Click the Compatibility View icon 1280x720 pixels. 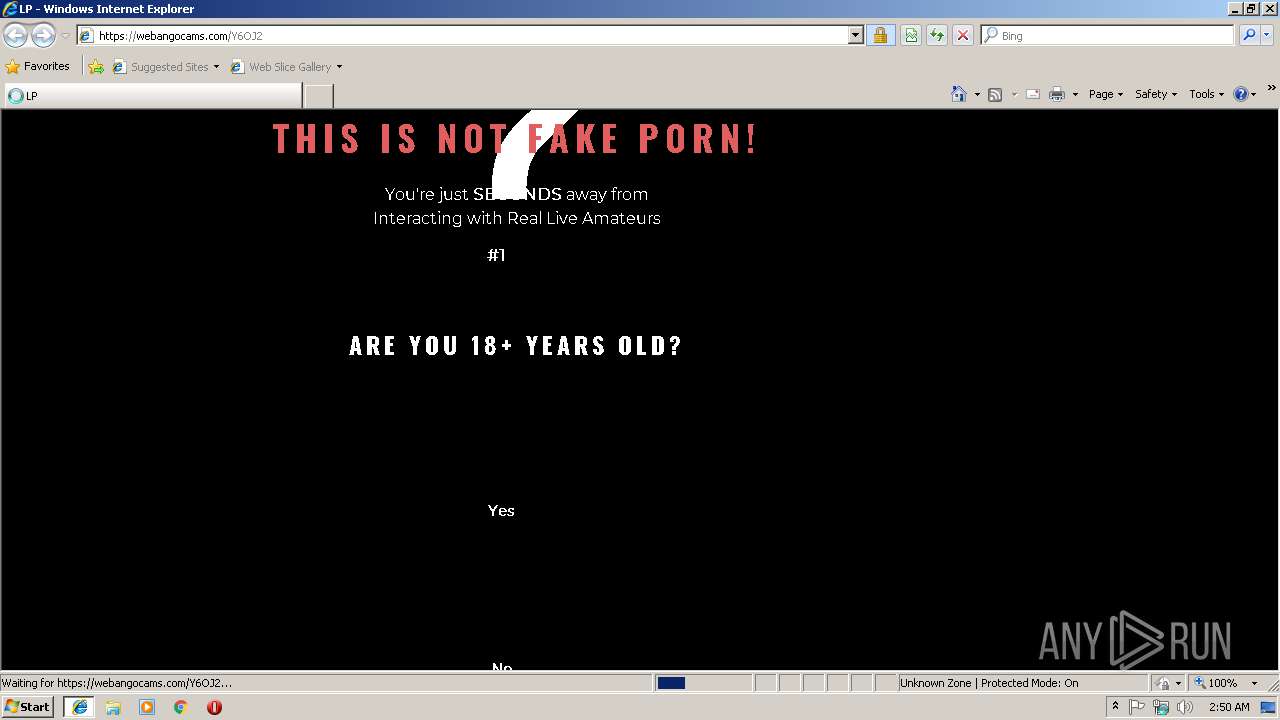911,36
